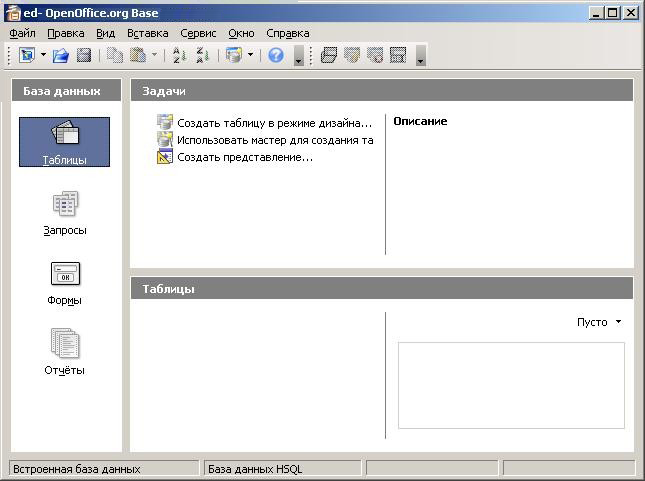The image size is (645, 481).
Task: Minimize the OpenOffice Base window
Action: pyautogui.click(x=596, y=13)
